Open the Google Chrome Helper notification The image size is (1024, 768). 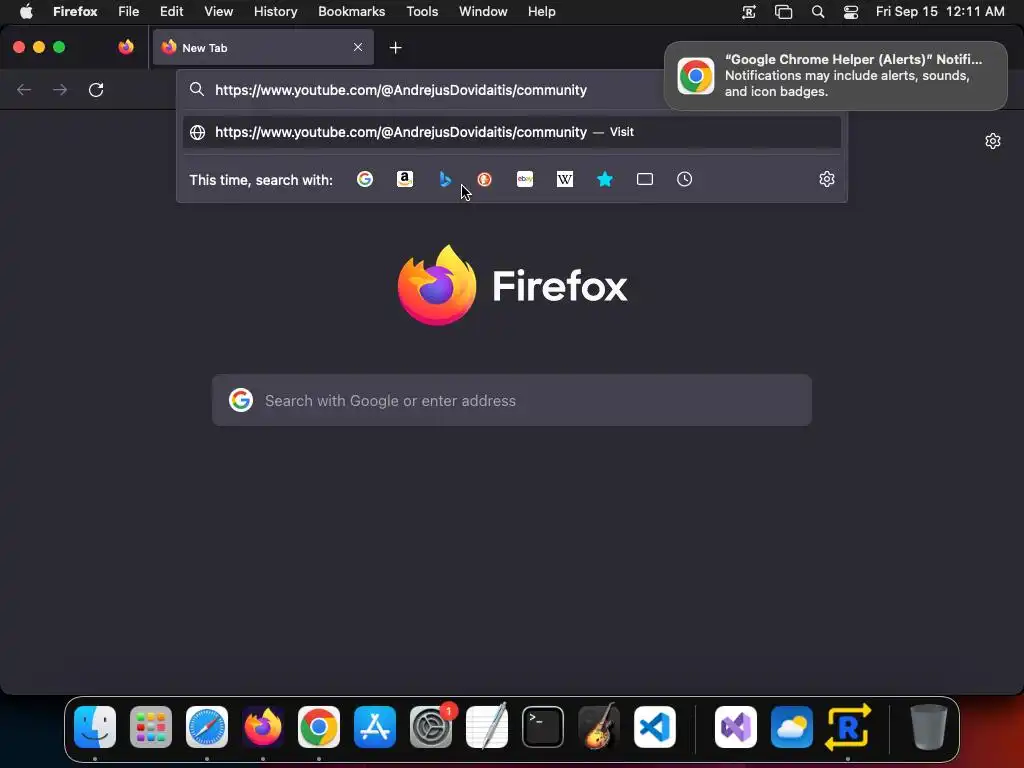pyautogui.click(x=835, y=76)
